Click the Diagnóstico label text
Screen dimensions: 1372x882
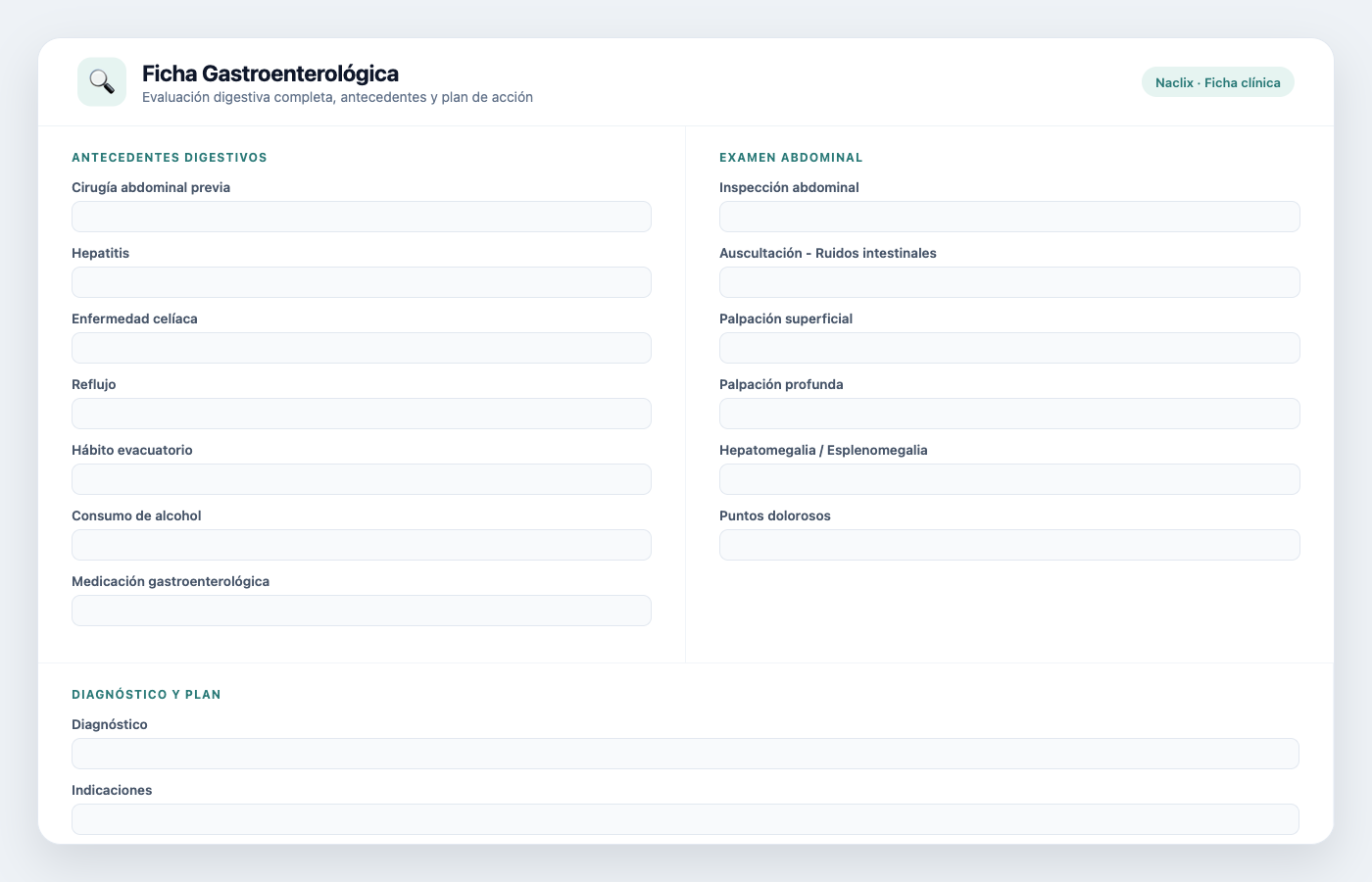pyautogui.click(x=110, y=724)
